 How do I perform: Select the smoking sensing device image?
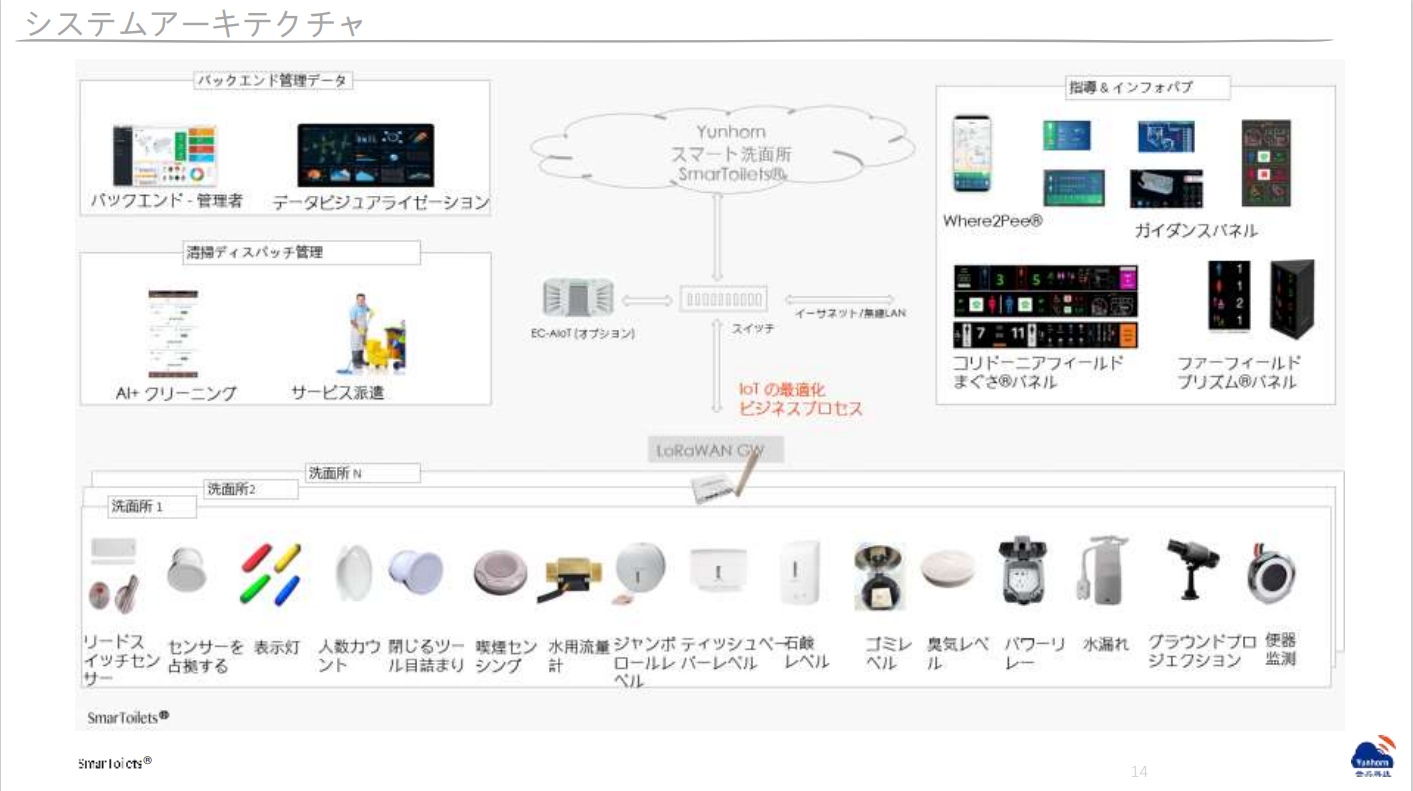501,573
